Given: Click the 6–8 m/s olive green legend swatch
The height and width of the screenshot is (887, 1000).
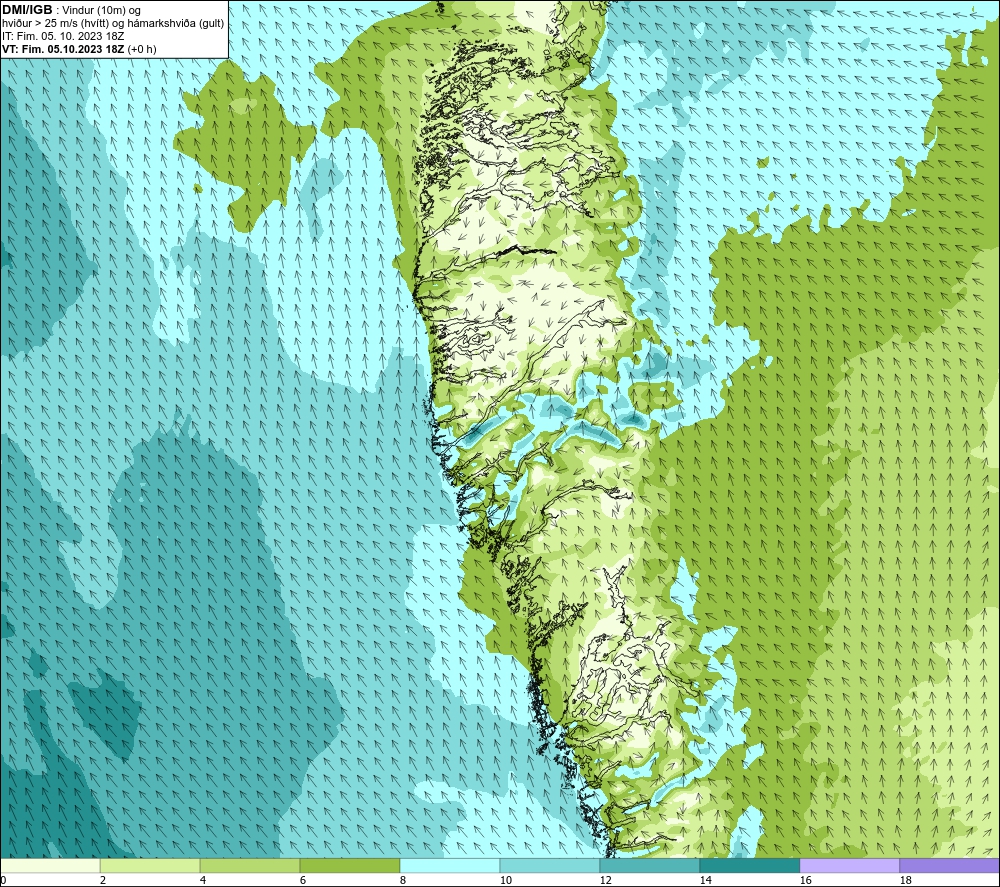Looking at the screenshot, I should 349,866.
